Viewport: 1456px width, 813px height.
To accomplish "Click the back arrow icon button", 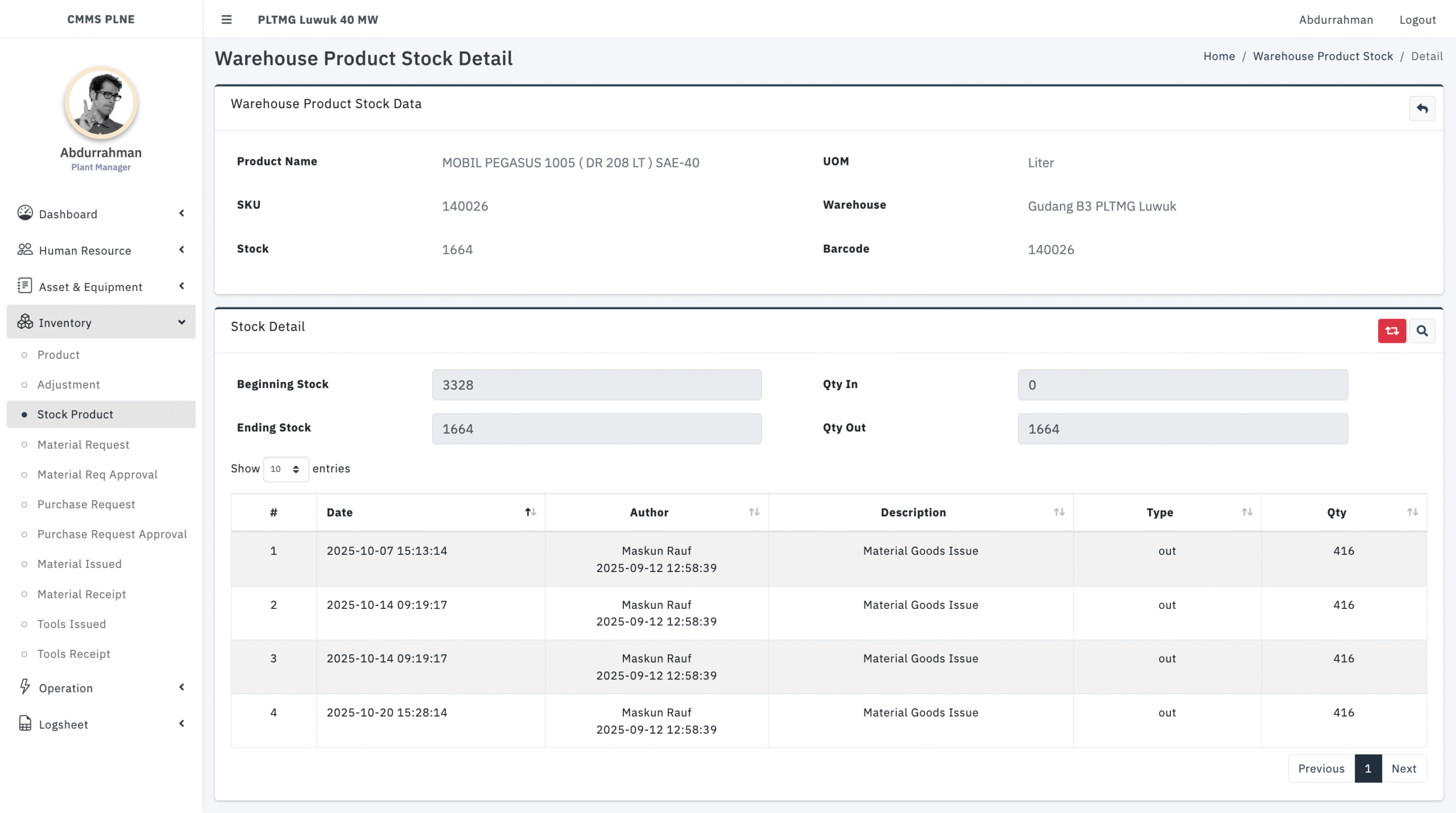I will click(1422, 108).
